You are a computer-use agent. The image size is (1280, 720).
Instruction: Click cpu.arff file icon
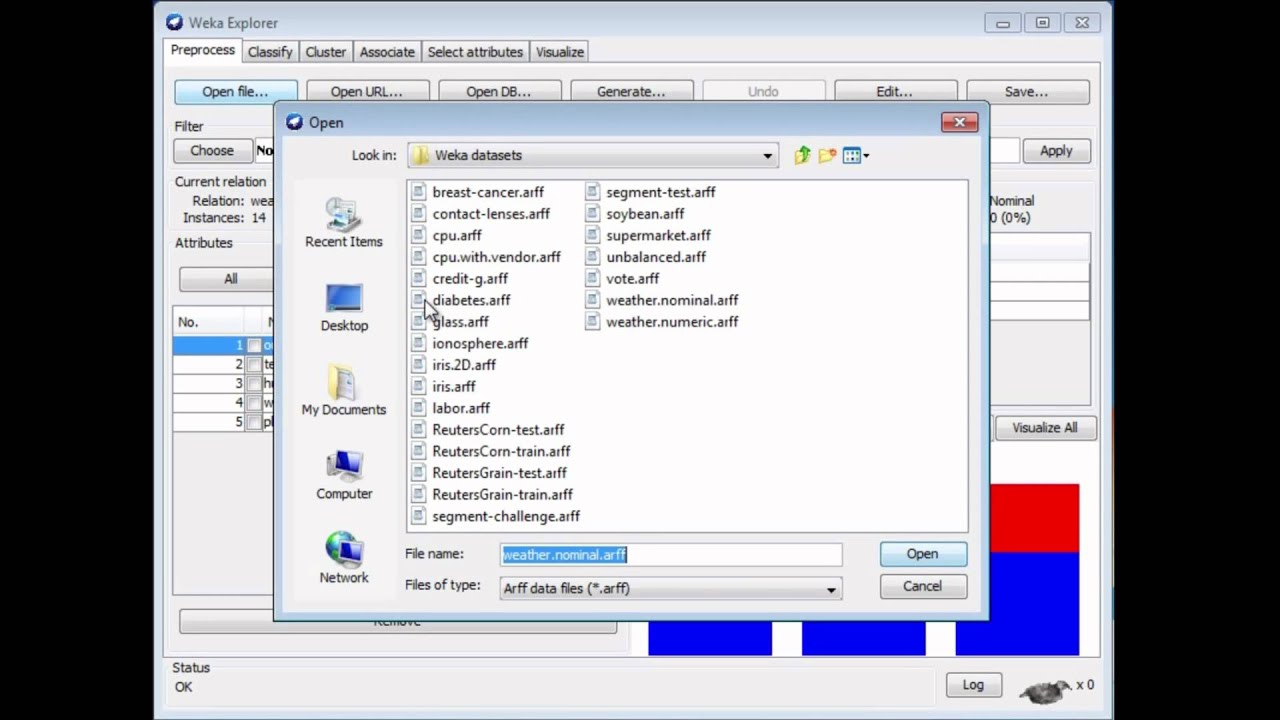[419, 235]
